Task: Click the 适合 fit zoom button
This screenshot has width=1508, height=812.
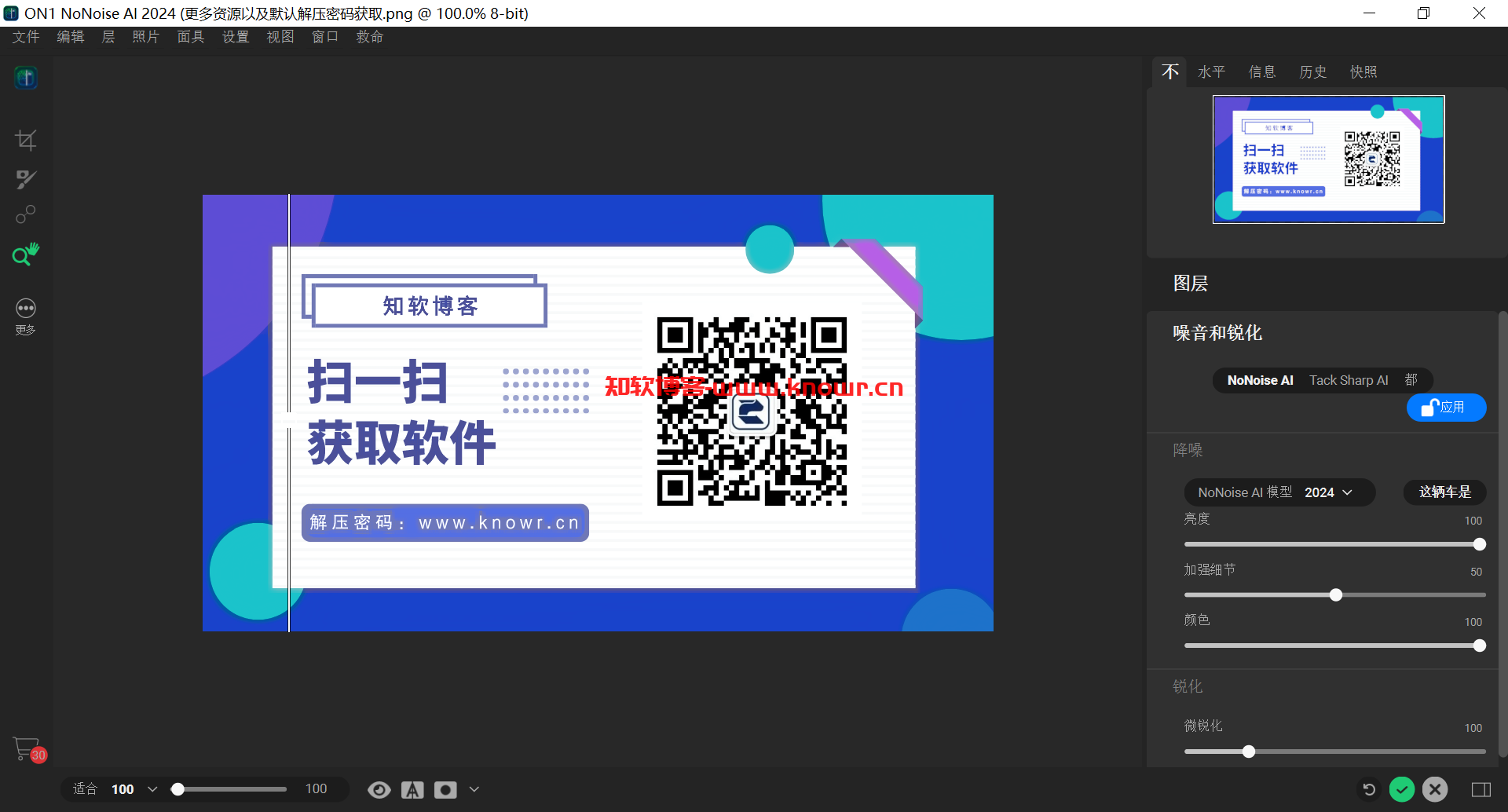Action: click(85, 789)
